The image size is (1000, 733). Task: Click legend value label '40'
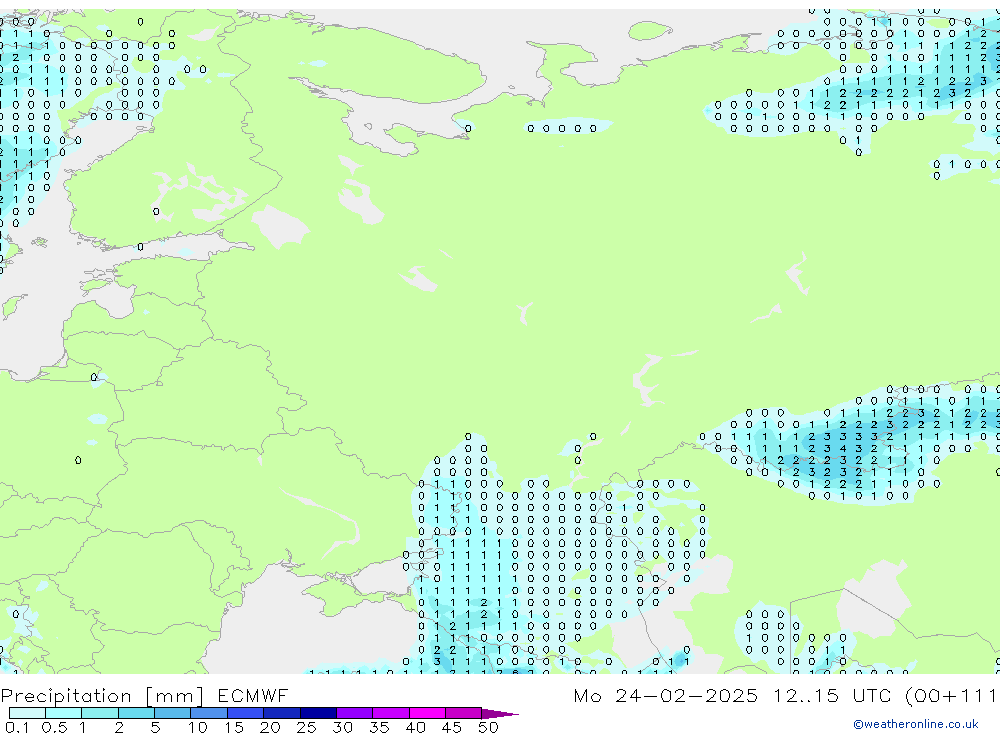click(x=415, y=727)
